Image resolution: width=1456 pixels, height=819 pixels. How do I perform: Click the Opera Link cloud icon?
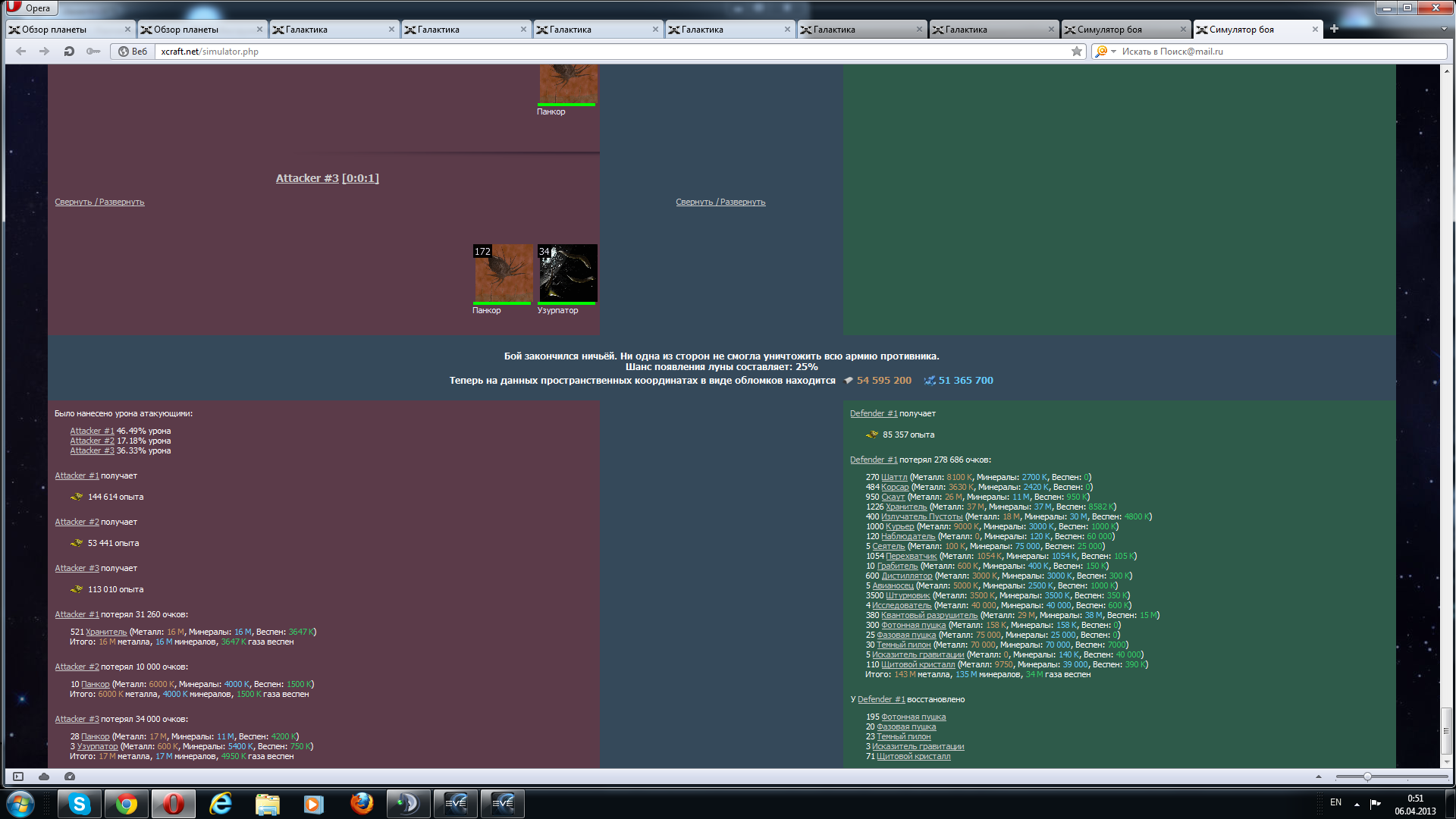click(x=44, y=777)
